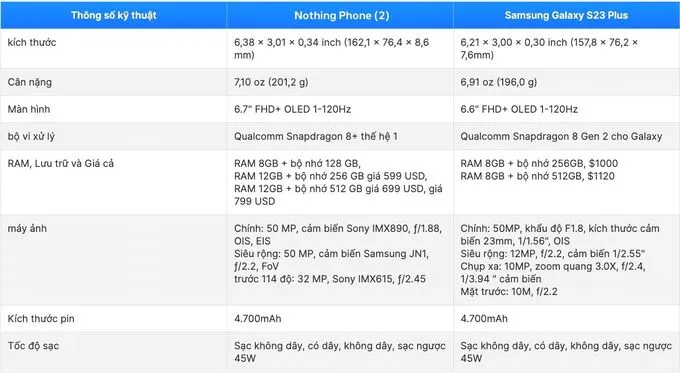Select the Samsung Galaxy S23 Plus header
The width and height of the screenshot is (680, 374).
click(x=566, y=15)
